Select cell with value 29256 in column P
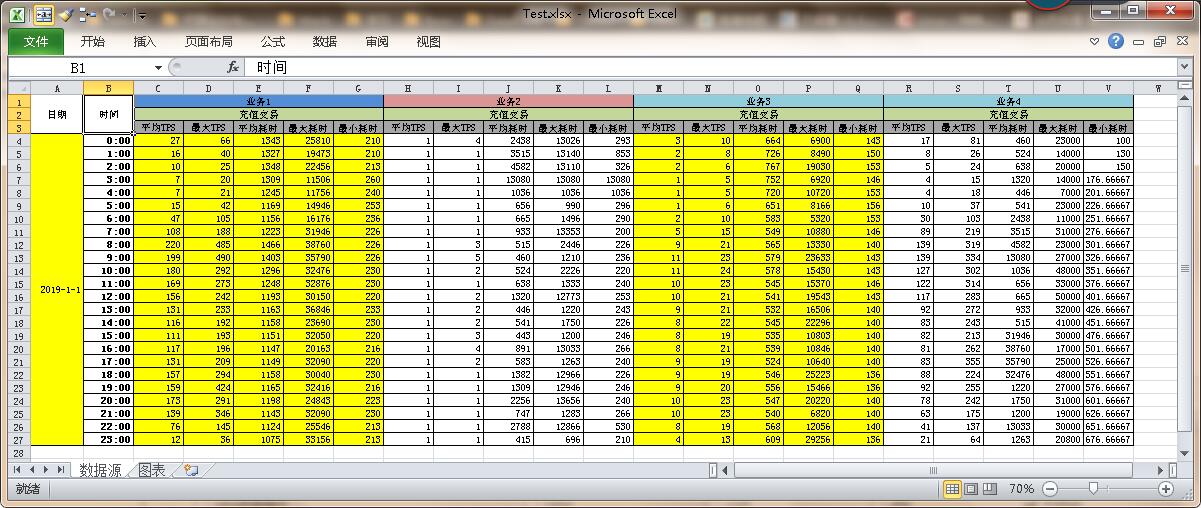 (808, 439)
